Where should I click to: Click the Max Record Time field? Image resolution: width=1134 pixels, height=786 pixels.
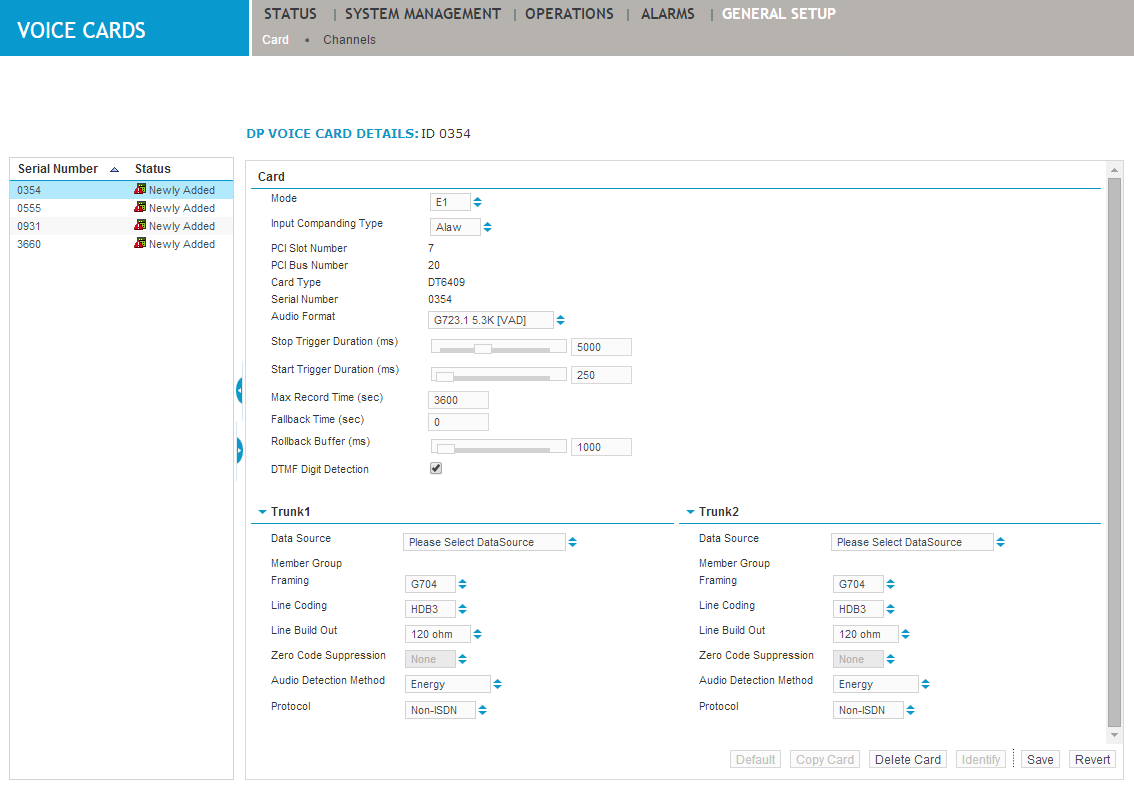458,400
